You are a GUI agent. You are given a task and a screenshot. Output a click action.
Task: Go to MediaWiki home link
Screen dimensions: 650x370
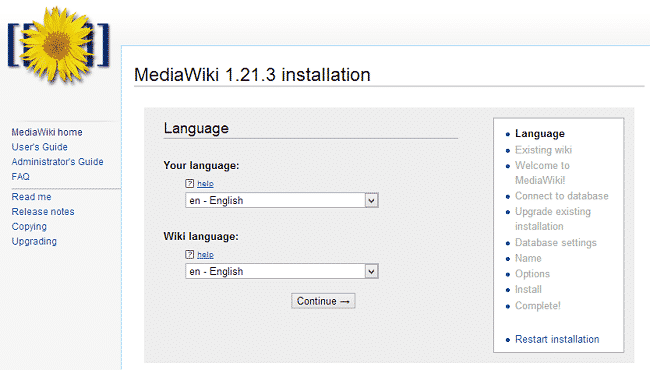(47, 132)
